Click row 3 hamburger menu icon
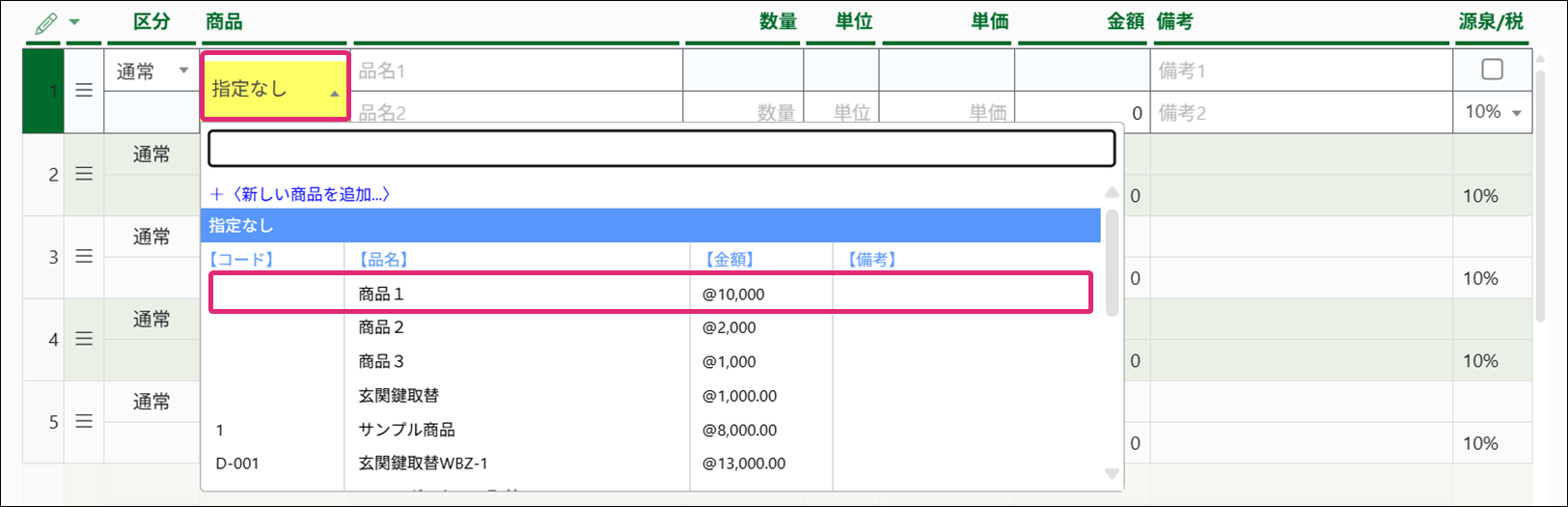Screen dimensions: 1568x507 (x=84, y=257)
